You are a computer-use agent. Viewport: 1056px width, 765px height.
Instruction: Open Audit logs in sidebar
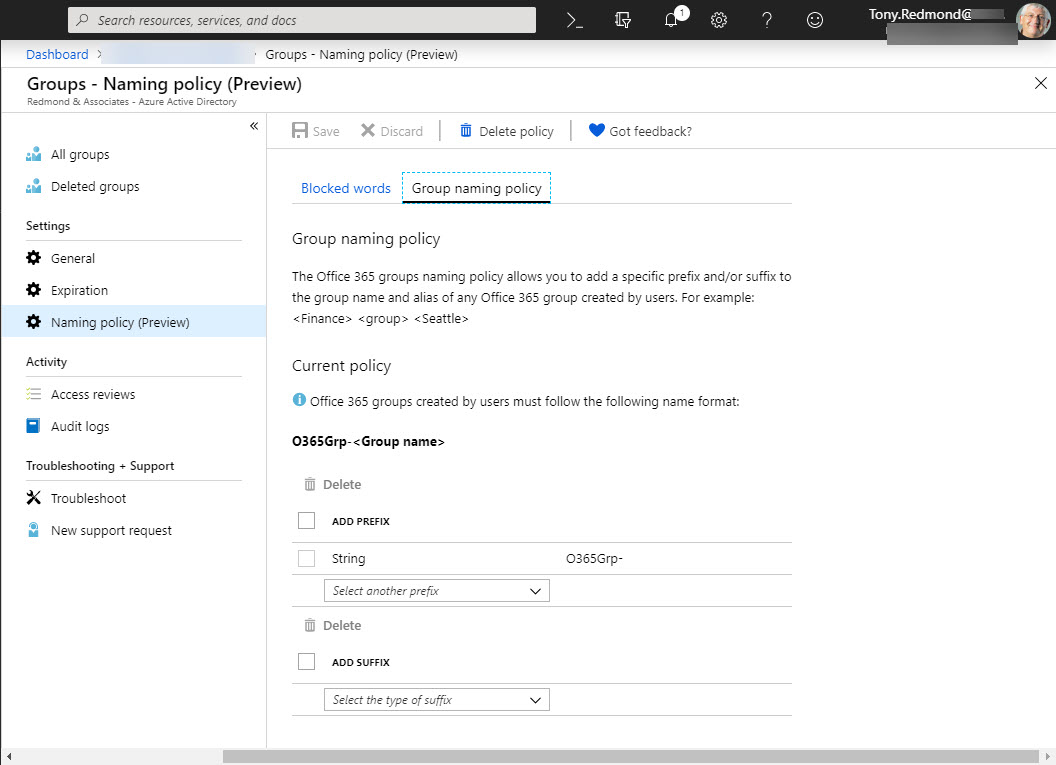[x=80, y=426]
